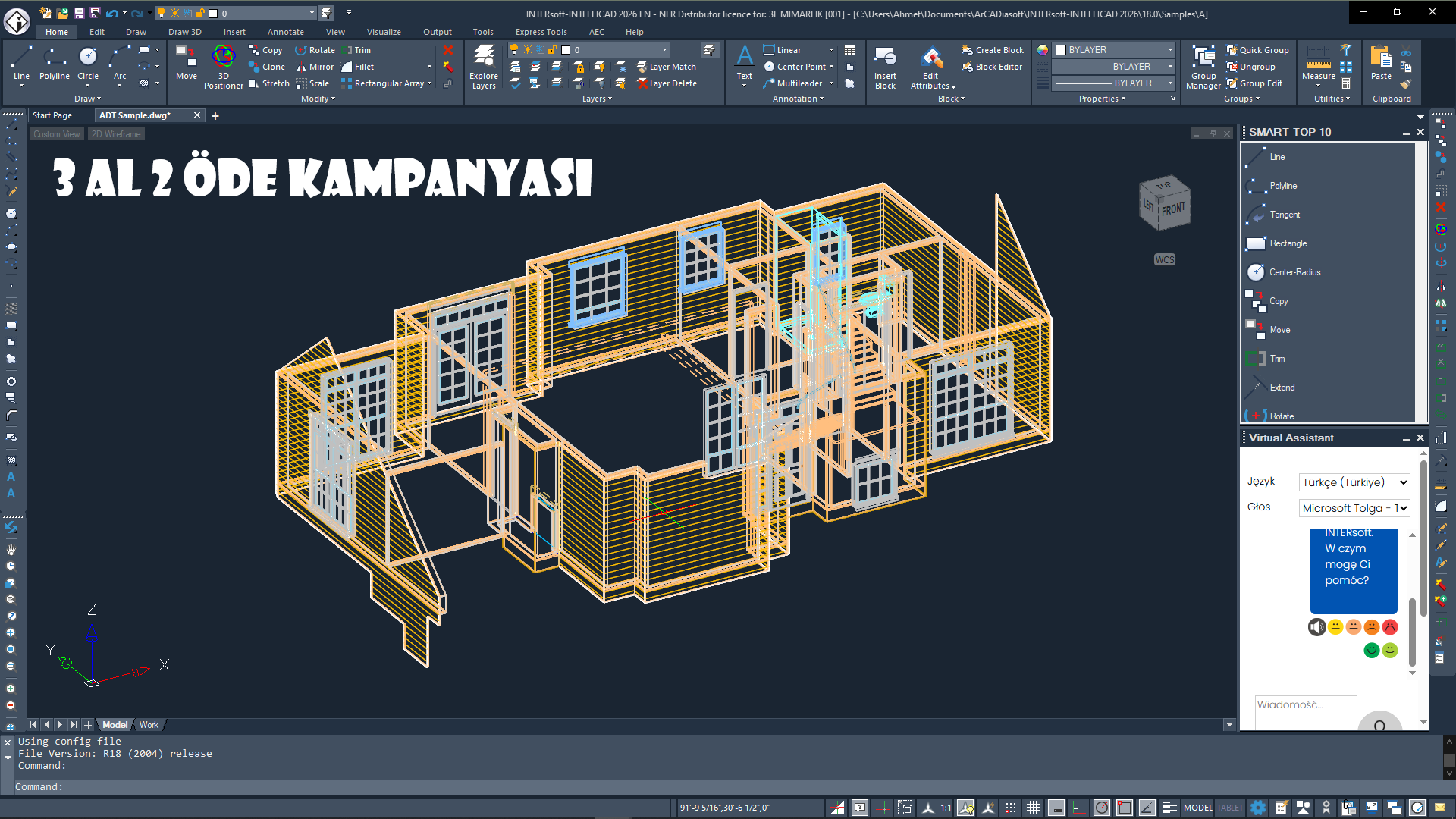This screenshot has height=819, width=1456.
Task: Click the Layer Delete tool
Action: (x=667, y=83)
